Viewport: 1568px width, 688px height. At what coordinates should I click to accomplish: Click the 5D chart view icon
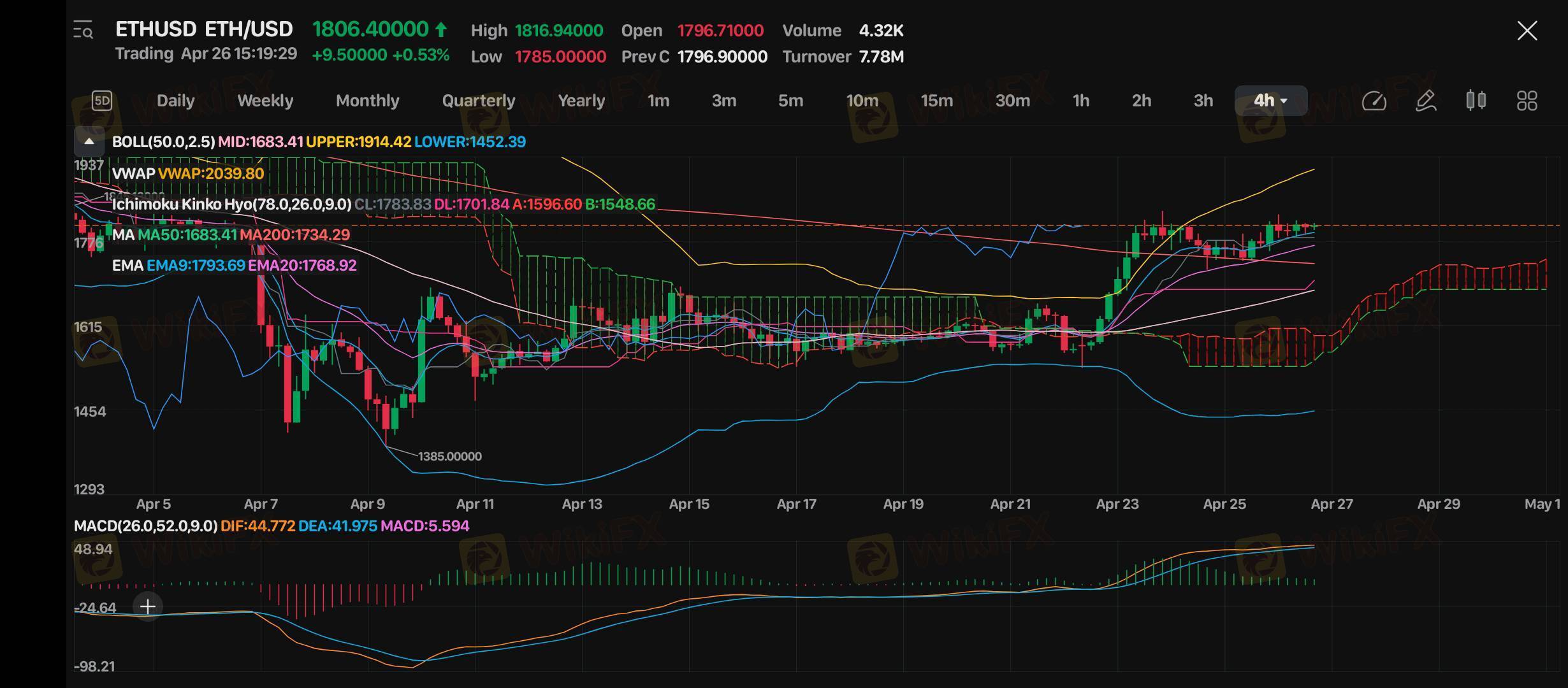click(102, 101)
